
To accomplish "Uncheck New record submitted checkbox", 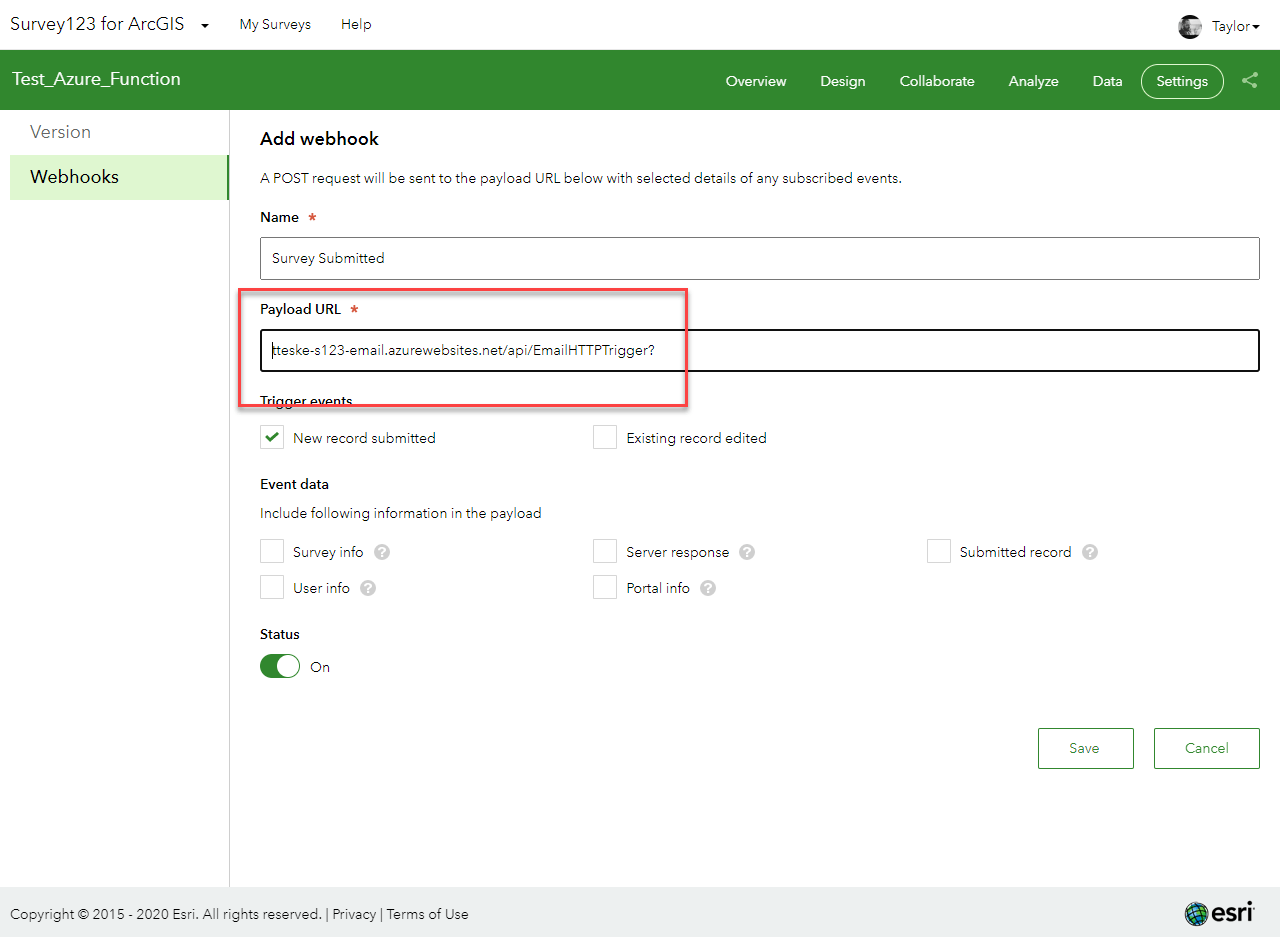I will tap(272, 437).
